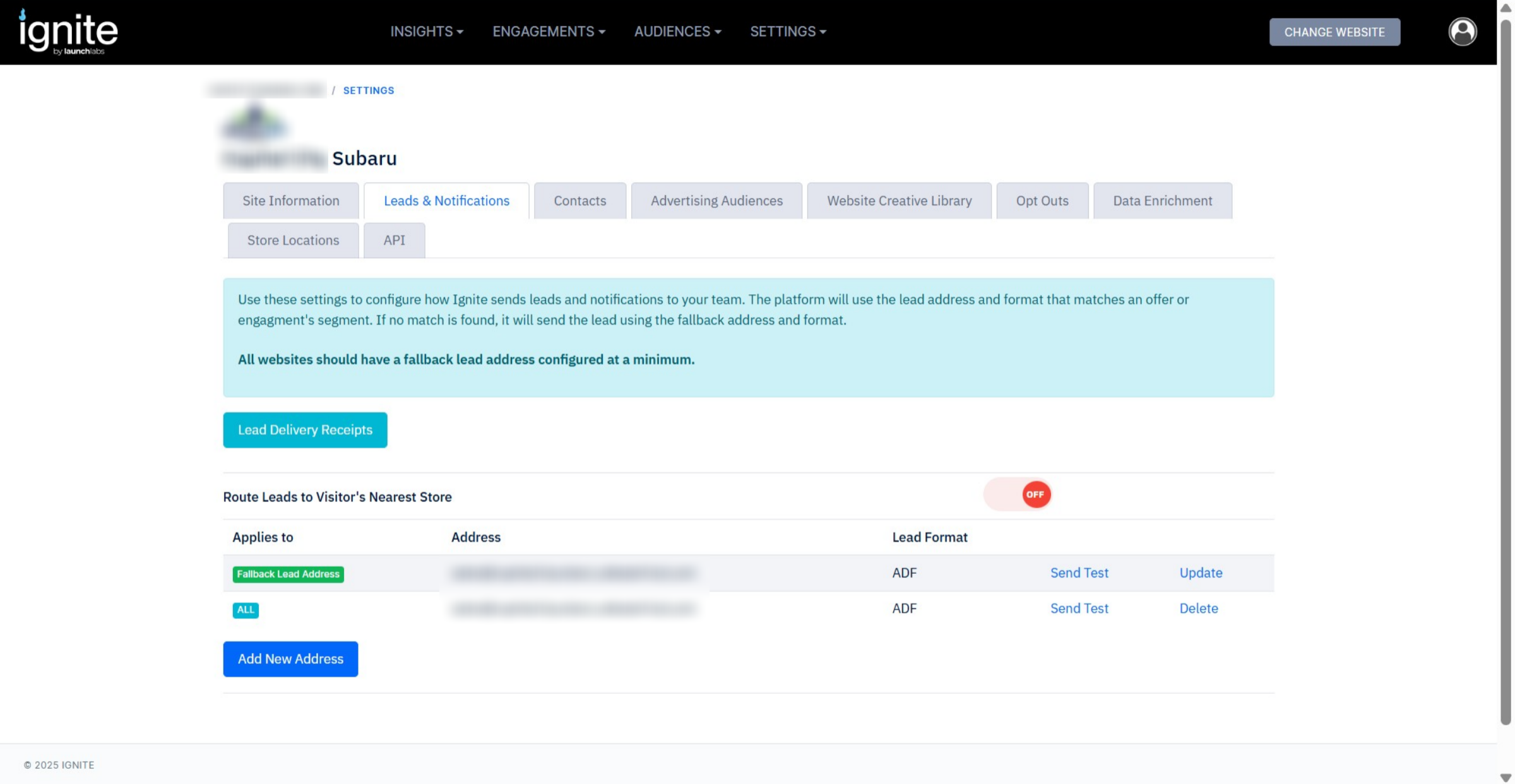Open the Settings dropdown menu
The height and width of the screenshot is (784, 1515).
coord(788,32)
